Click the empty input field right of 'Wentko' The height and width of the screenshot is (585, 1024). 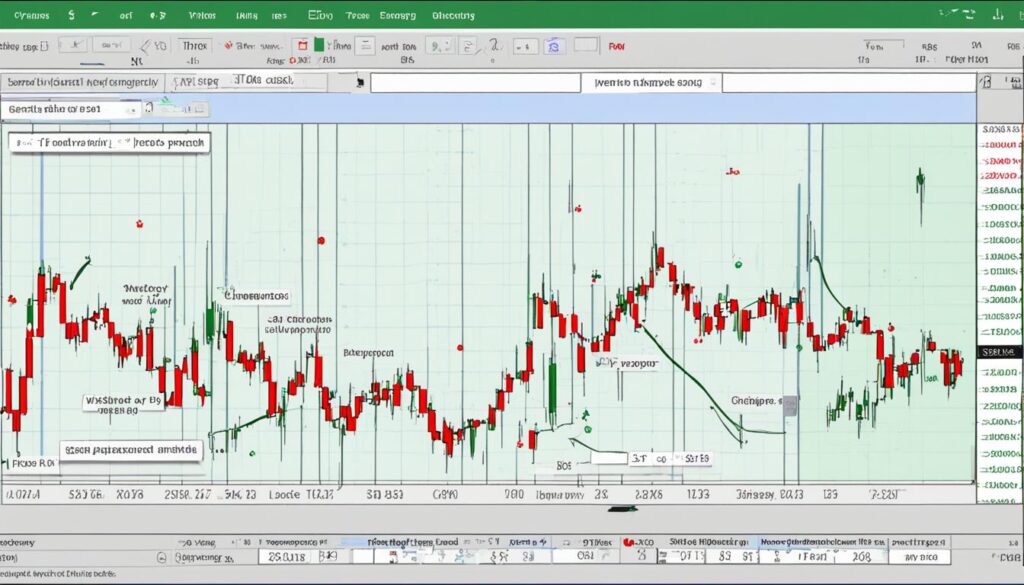[x=849, y=83]
